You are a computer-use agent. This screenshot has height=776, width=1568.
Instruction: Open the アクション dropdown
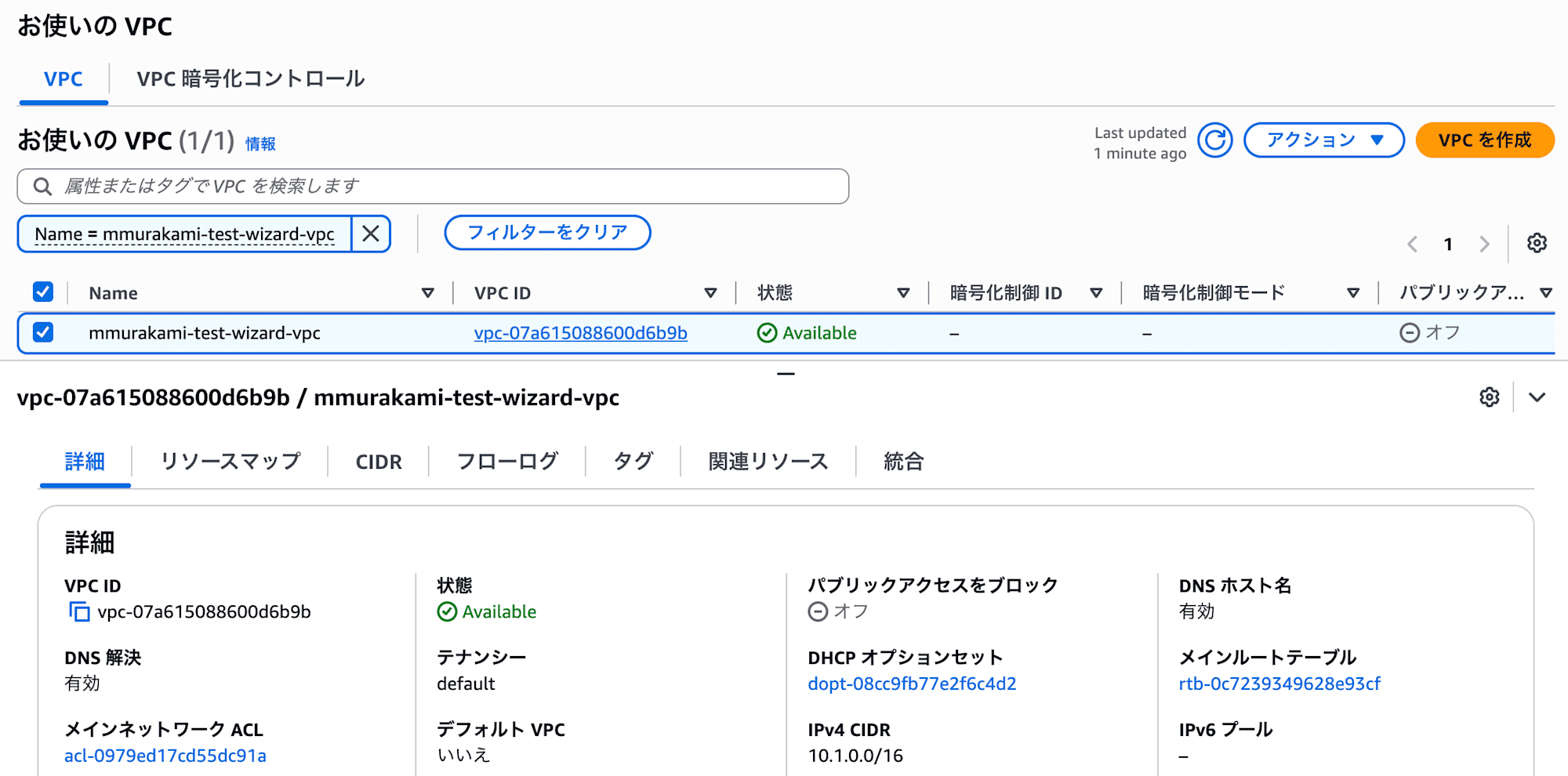click(x=1323, y=140)
